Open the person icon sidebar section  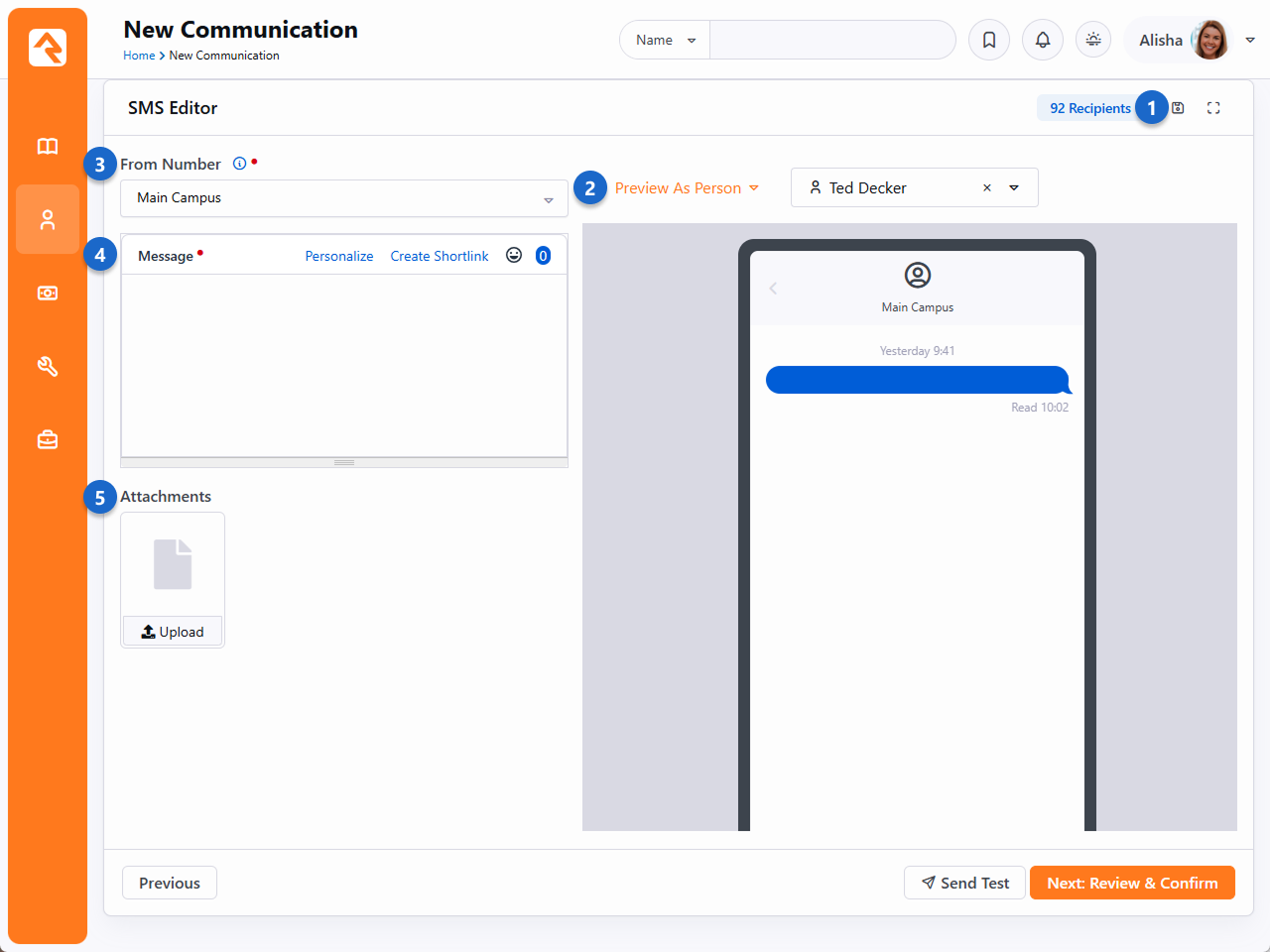48,220
